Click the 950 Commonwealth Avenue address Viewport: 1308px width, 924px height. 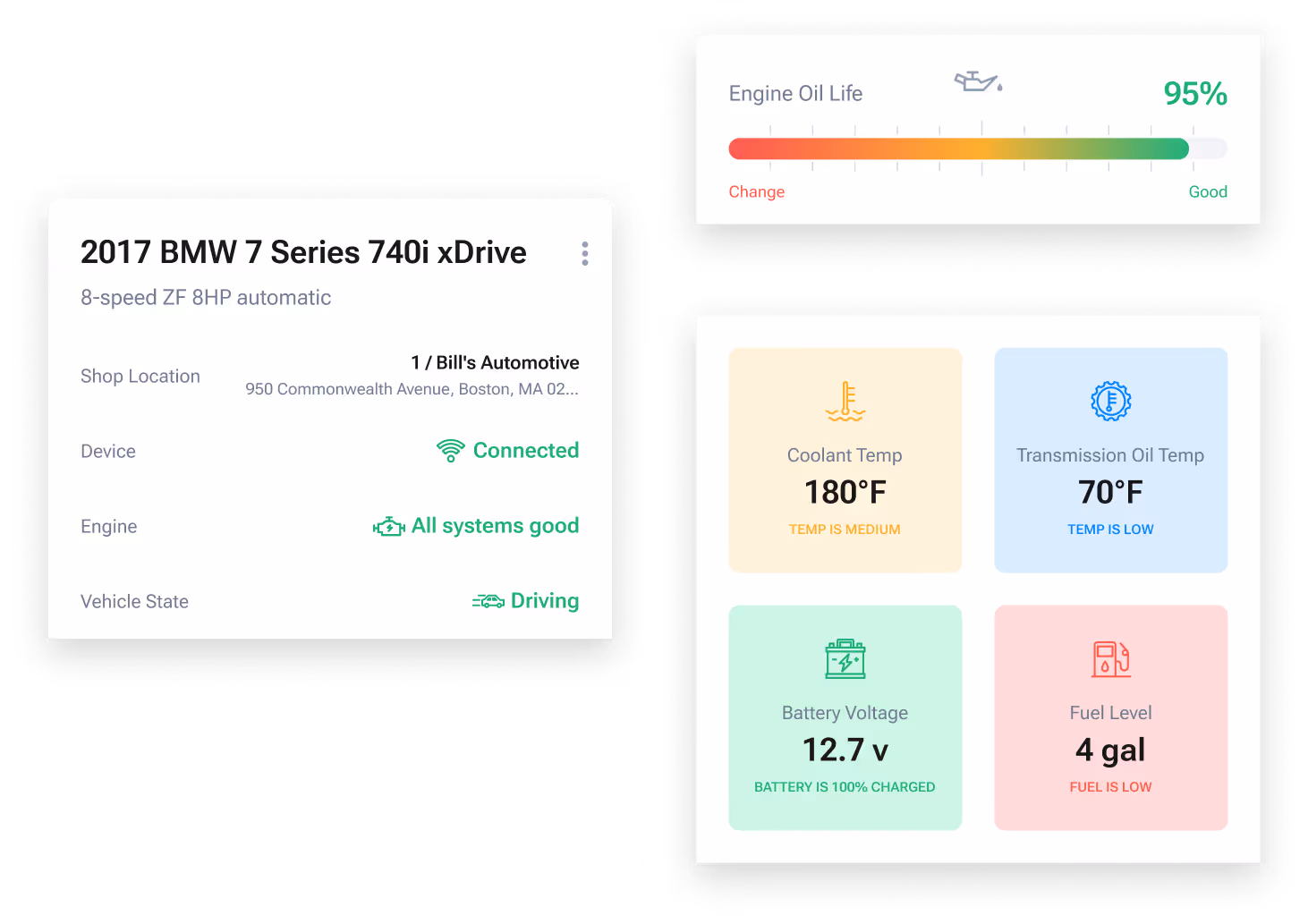412,389
